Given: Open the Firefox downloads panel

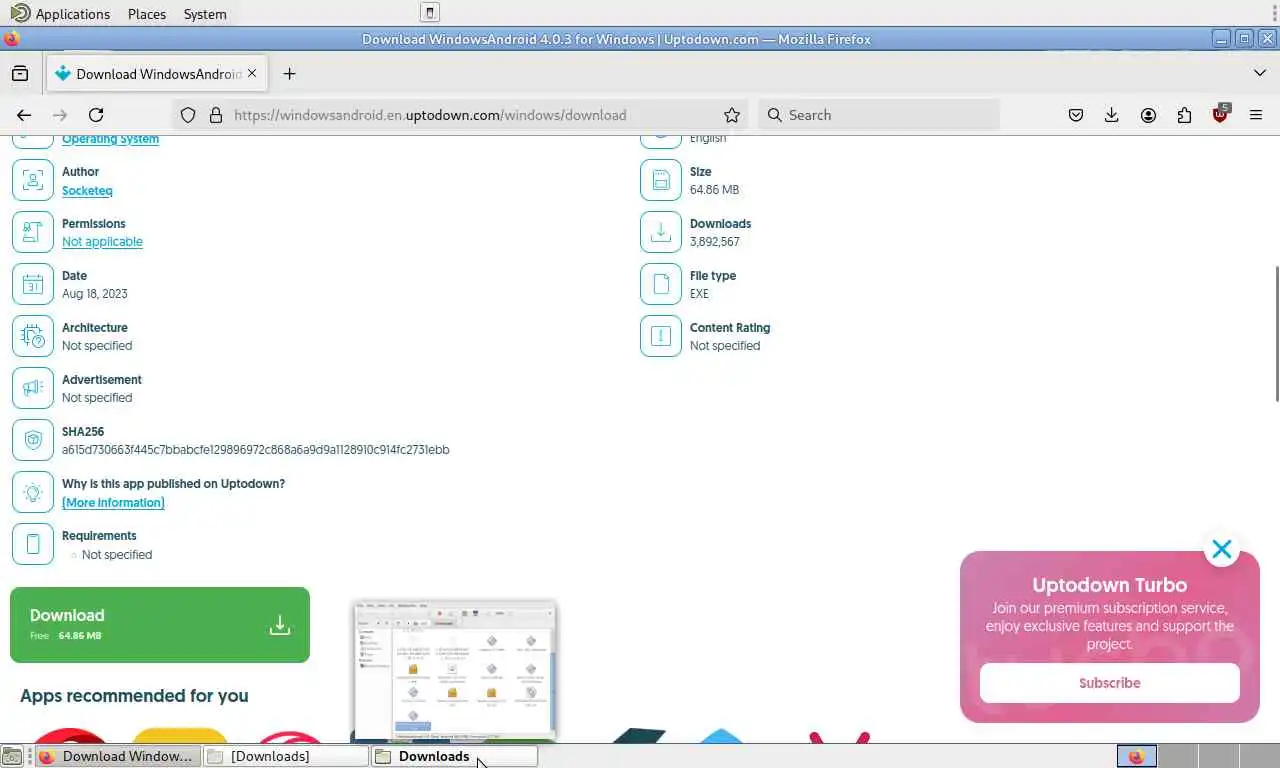Looking at the screenshot, I should (1112, 115).
